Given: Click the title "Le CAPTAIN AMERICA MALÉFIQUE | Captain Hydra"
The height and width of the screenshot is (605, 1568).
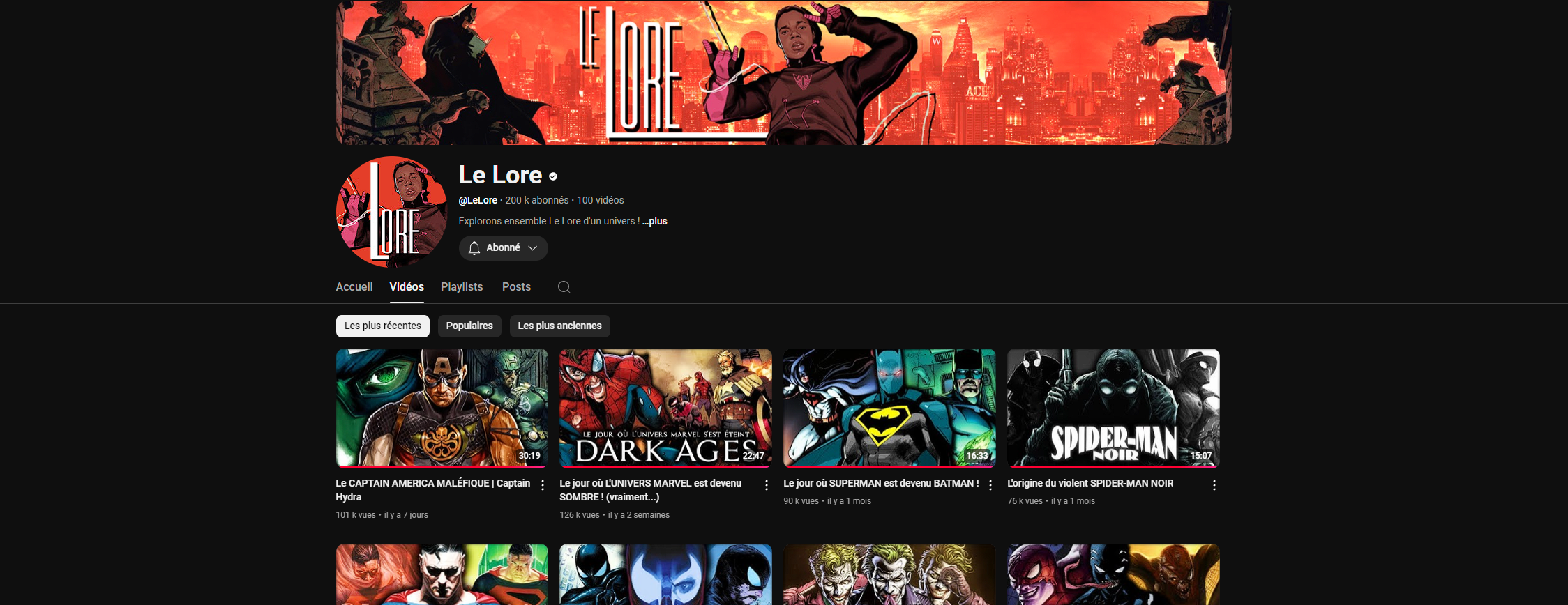Looking at the screenshot, I should (x=433, y=490).
